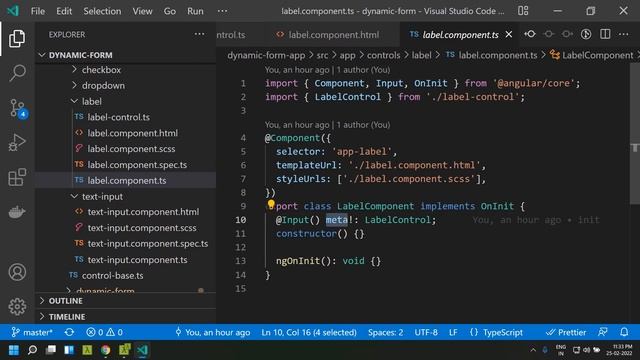Open Task View on the taskbar

[51, 350]
